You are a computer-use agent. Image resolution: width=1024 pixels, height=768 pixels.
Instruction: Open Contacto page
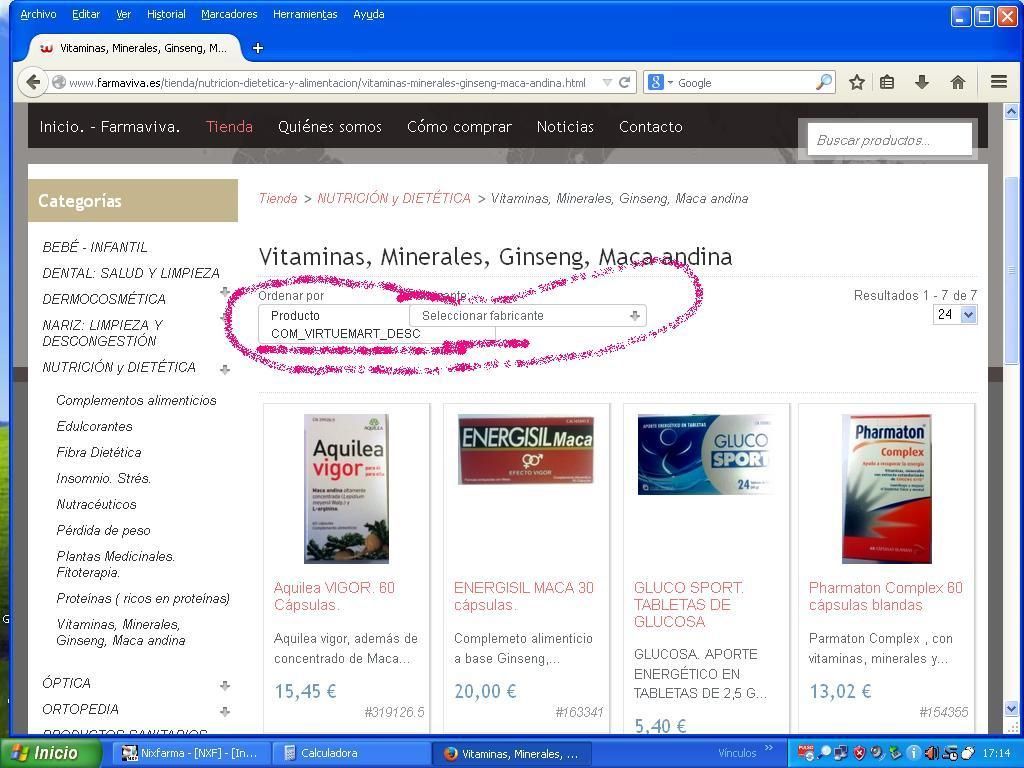650,127
